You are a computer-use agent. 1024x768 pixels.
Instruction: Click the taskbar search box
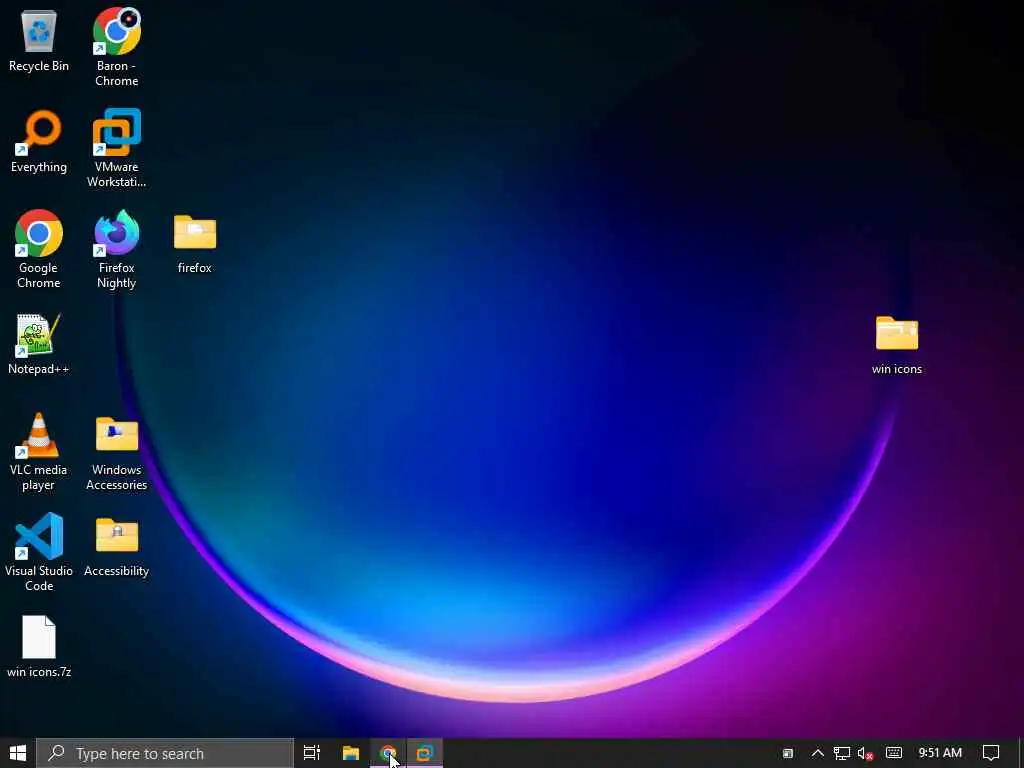tap(165, 753)
